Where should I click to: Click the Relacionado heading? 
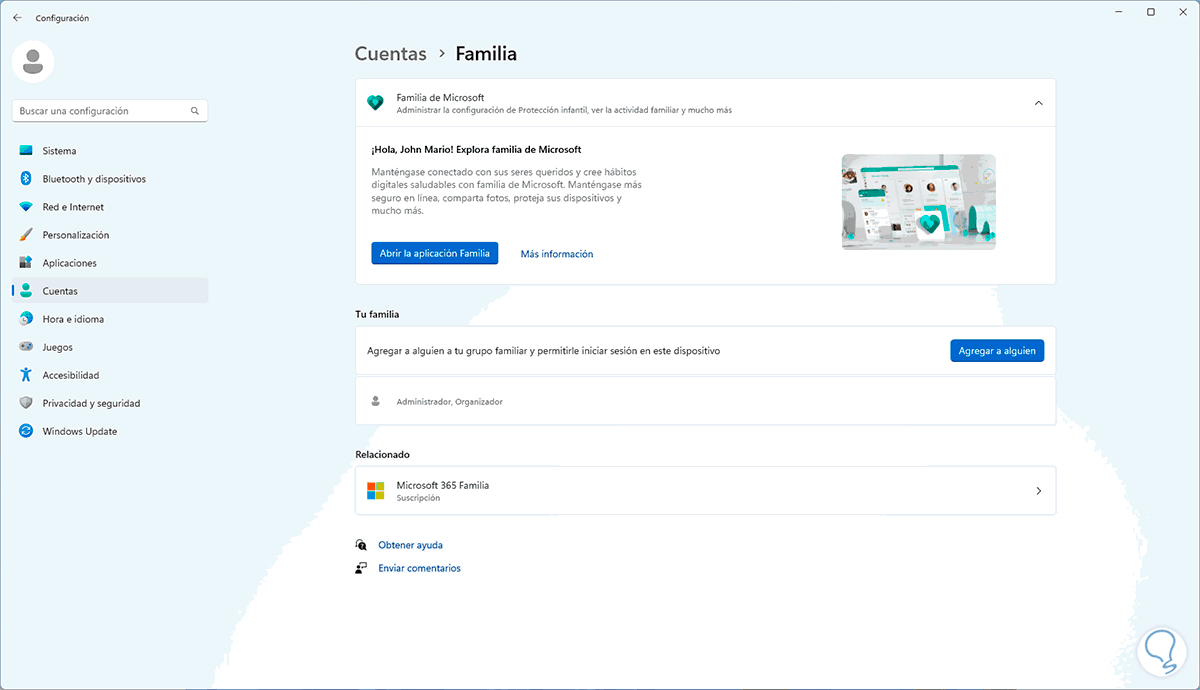tap(382, 454)
